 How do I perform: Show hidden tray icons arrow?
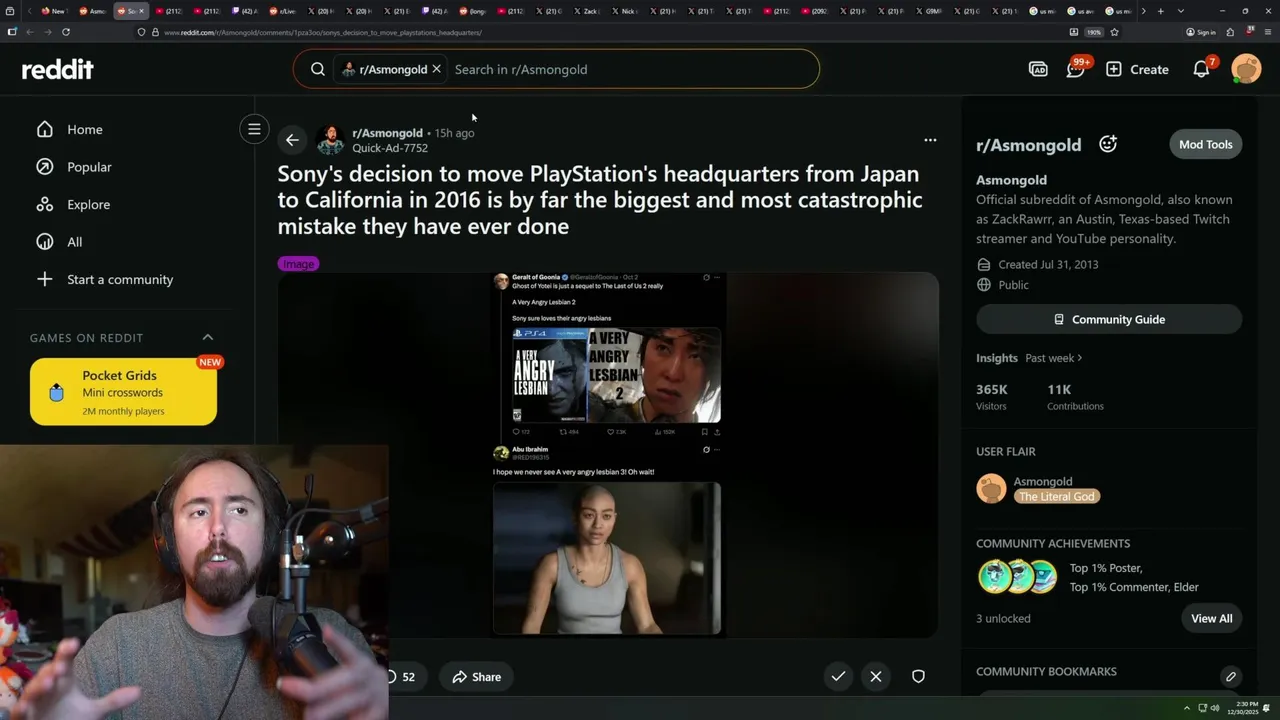1187,708
